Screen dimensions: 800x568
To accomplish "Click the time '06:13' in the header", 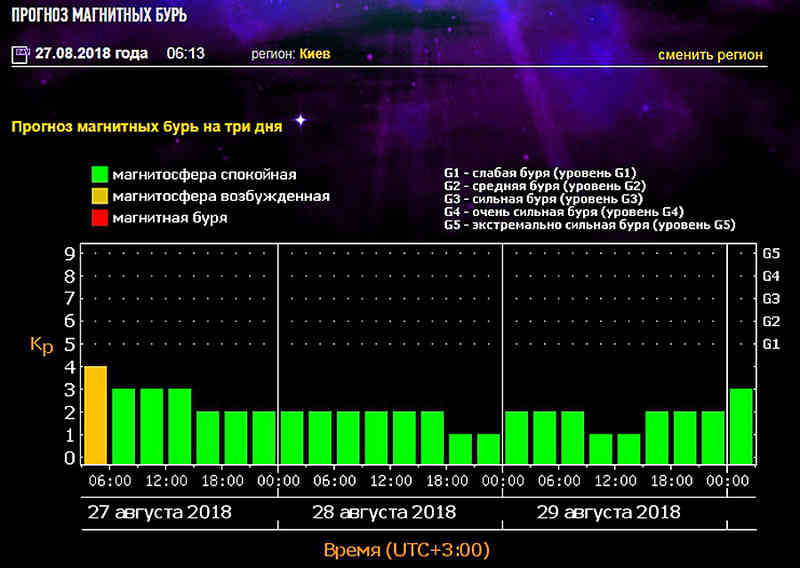I will [185, 54].
